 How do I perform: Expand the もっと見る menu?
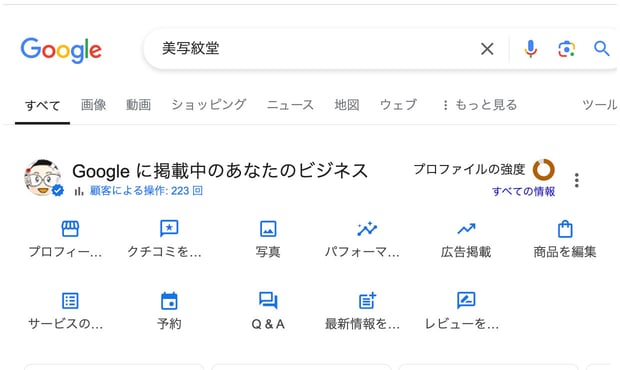tap(480, 105)
